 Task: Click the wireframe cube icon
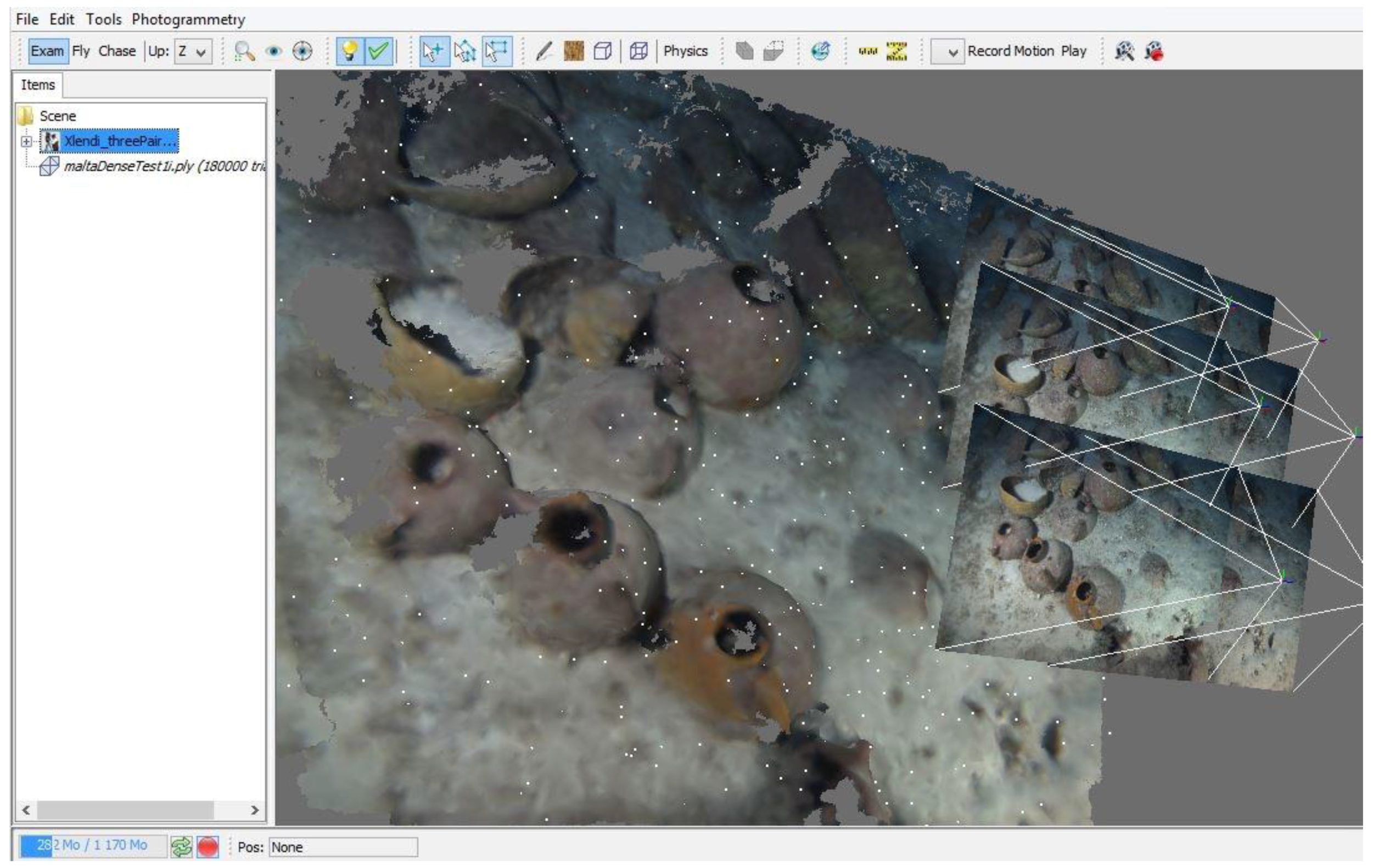coord(638,51)
